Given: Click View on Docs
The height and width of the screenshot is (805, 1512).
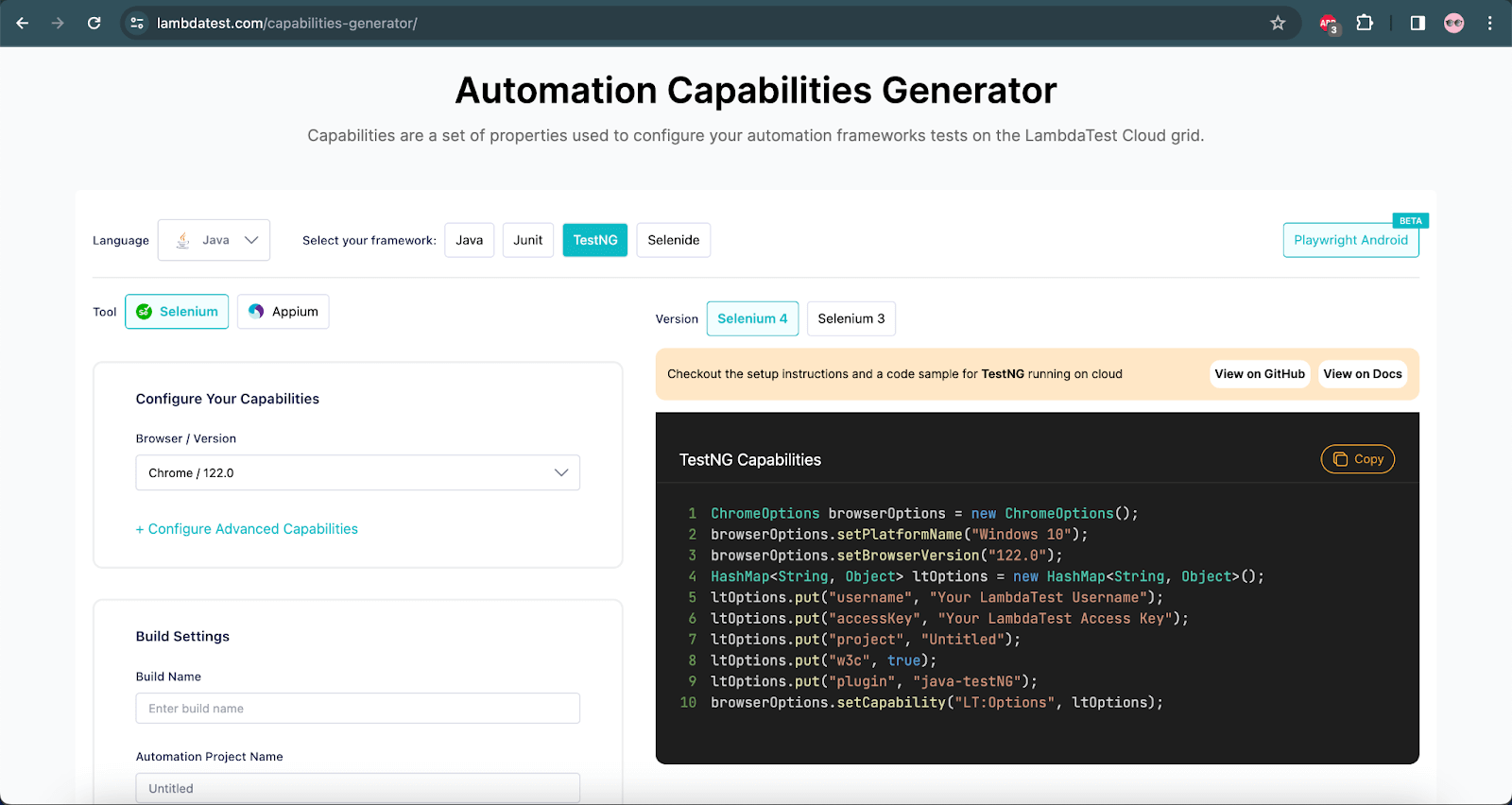Looking at the screenshot, I should click(1363, 374).
